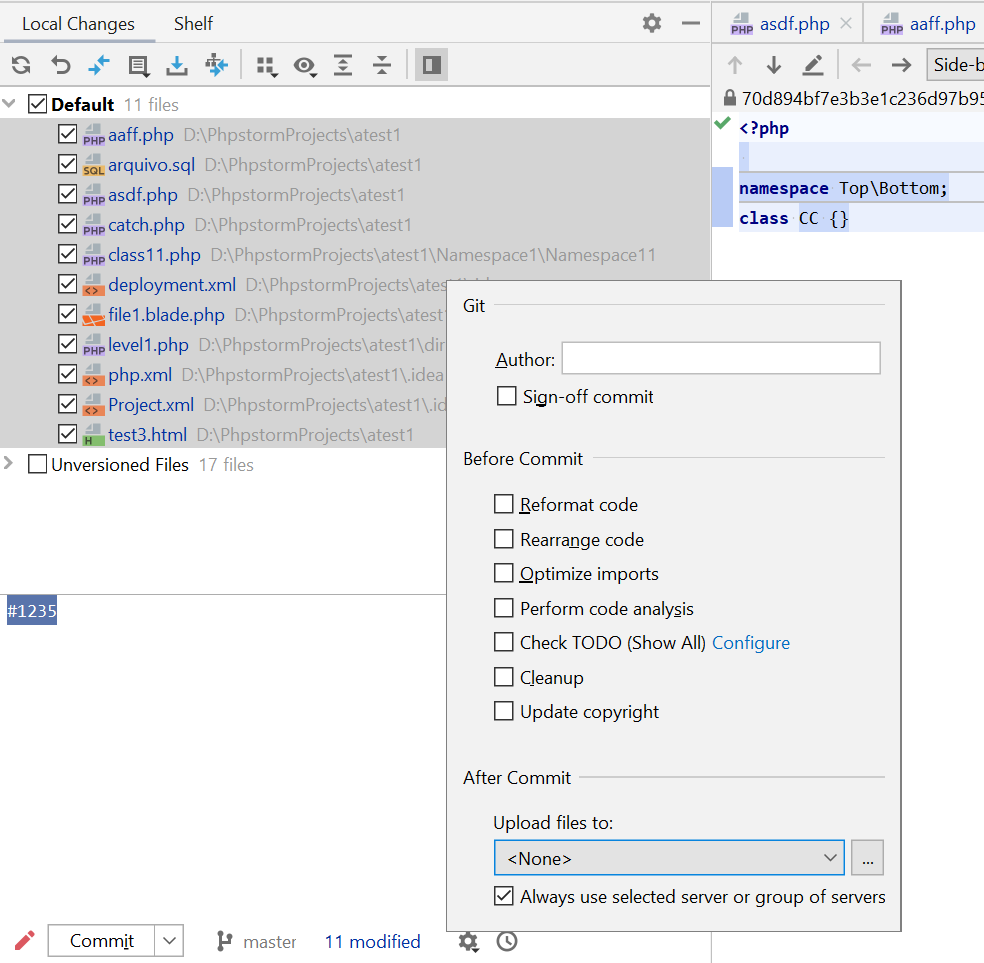Select level1.php in the changes list
This screenshot has width=984, height=963.
point(148,345)
